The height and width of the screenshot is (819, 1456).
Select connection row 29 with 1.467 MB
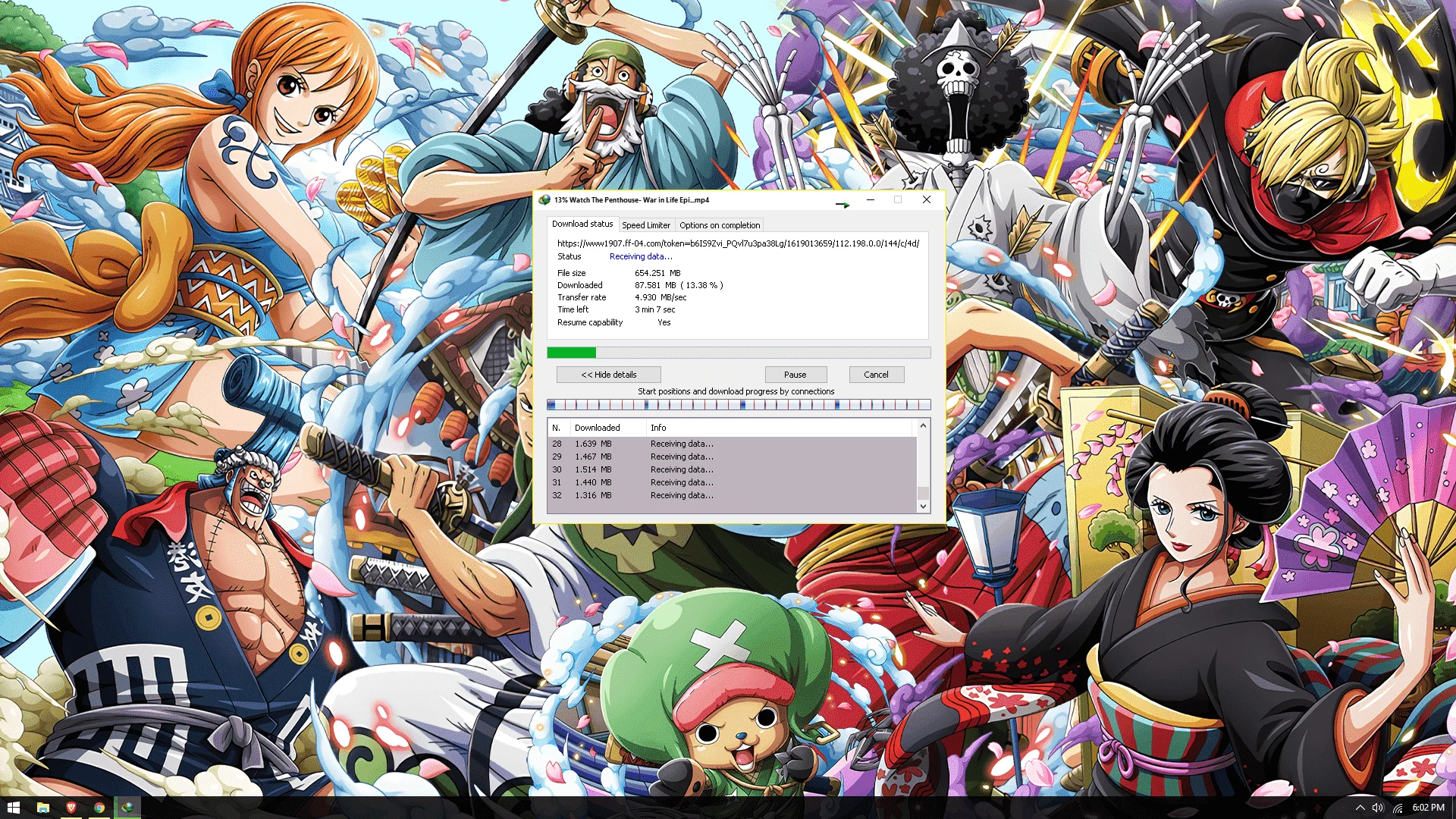coord(732,457)
